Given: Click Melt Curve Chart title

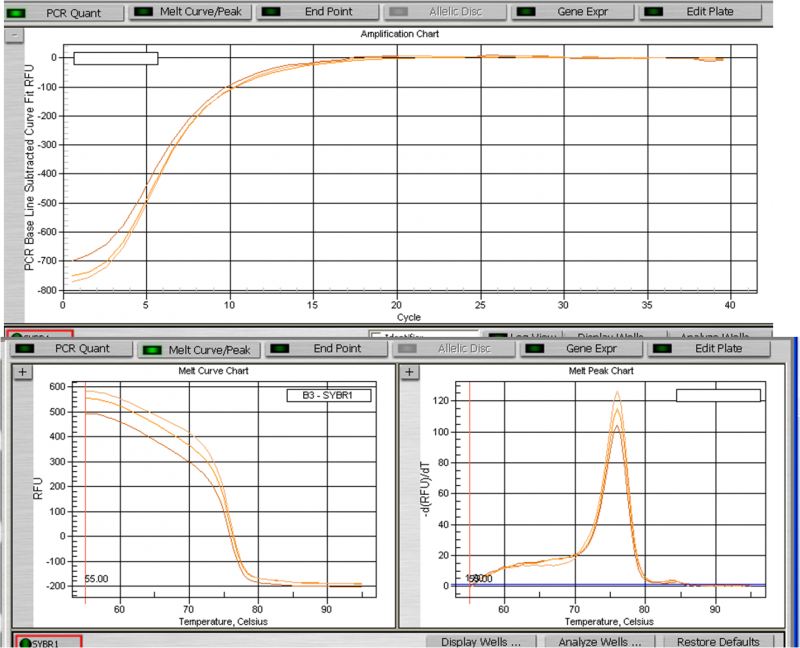Looking at the screenshot, I should [213, 371].
